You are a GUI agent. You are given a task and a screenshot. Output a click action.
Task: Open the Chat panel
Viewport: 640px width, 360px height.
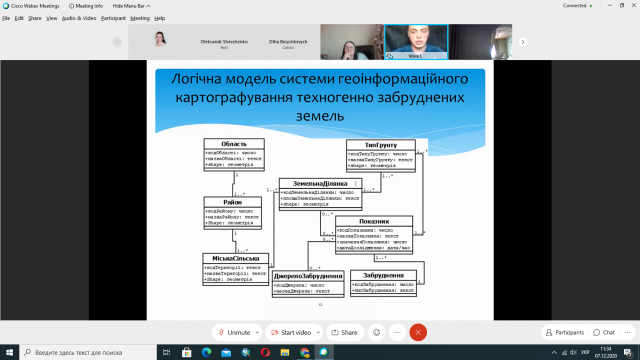pyautogui.click(x=604, y=333)
